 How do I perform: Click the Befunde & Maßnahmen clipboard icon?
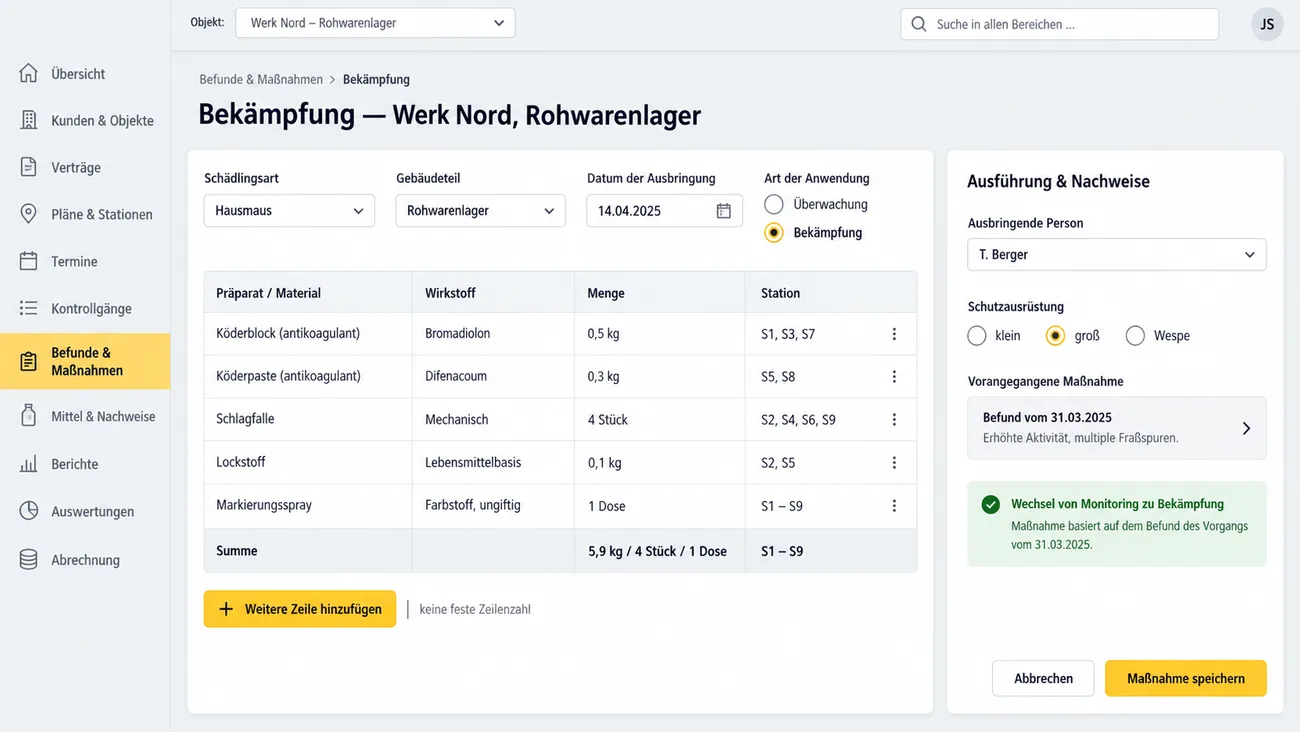(29, 361)
